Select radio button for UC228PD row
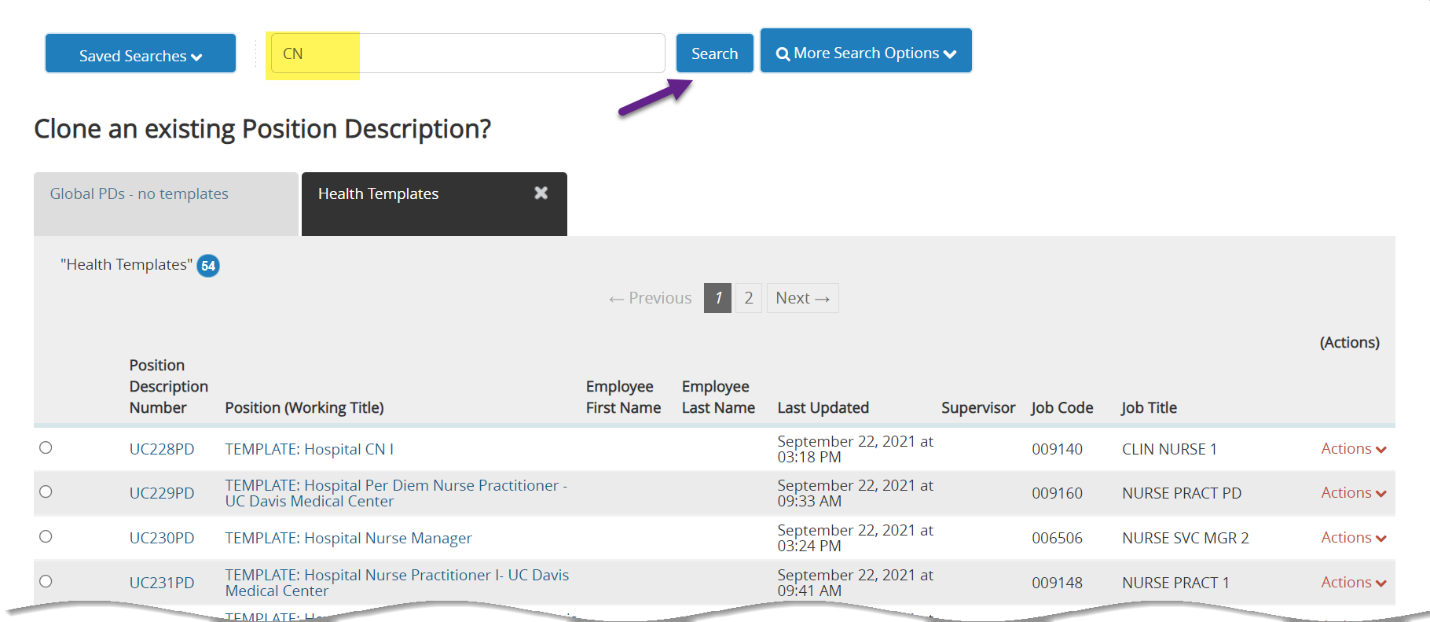Screen dimensions: 1430x622 (45, 448)
